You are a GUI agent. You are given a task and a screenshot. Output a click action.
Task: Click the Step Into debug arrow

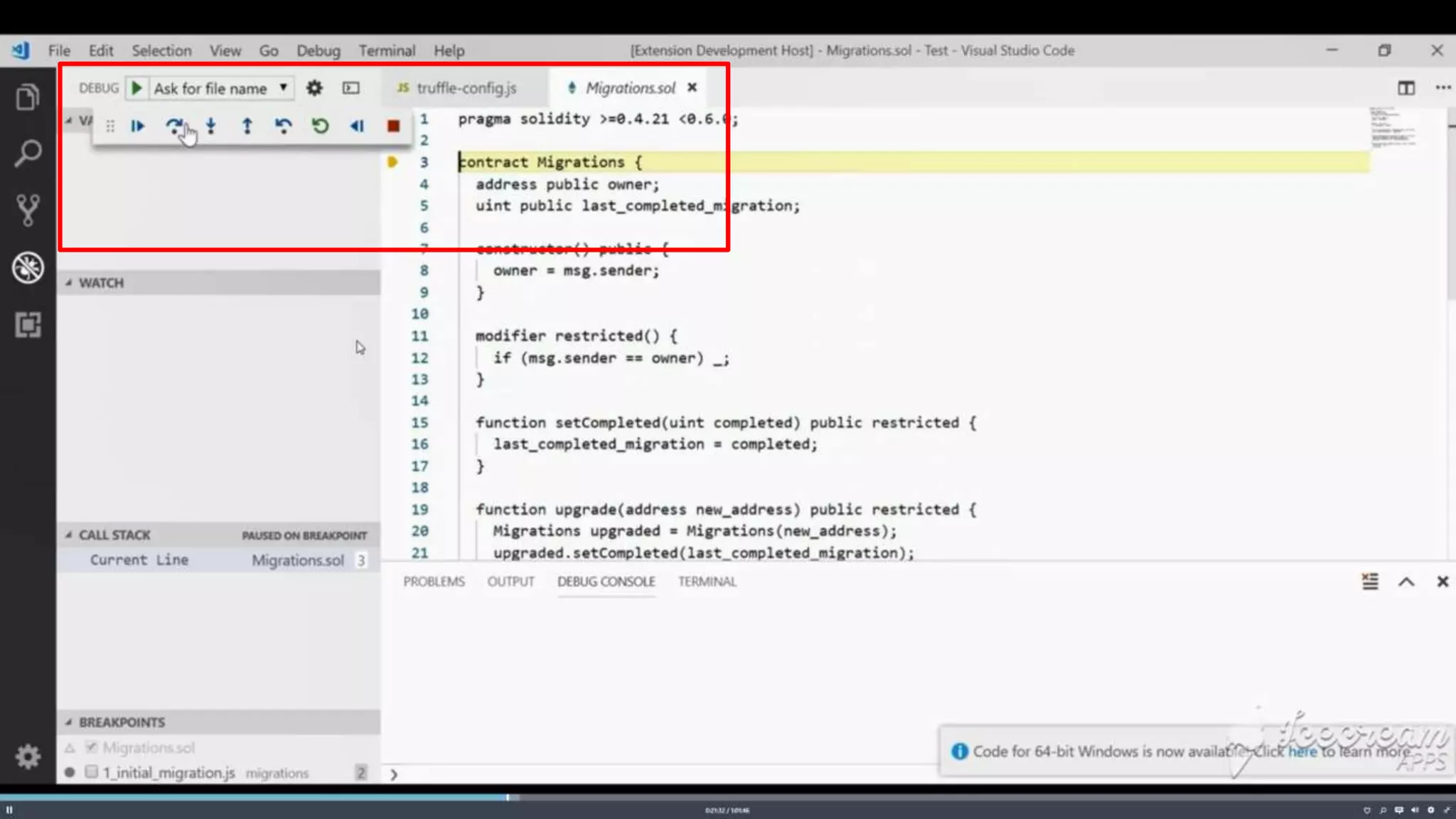[211, 127]
